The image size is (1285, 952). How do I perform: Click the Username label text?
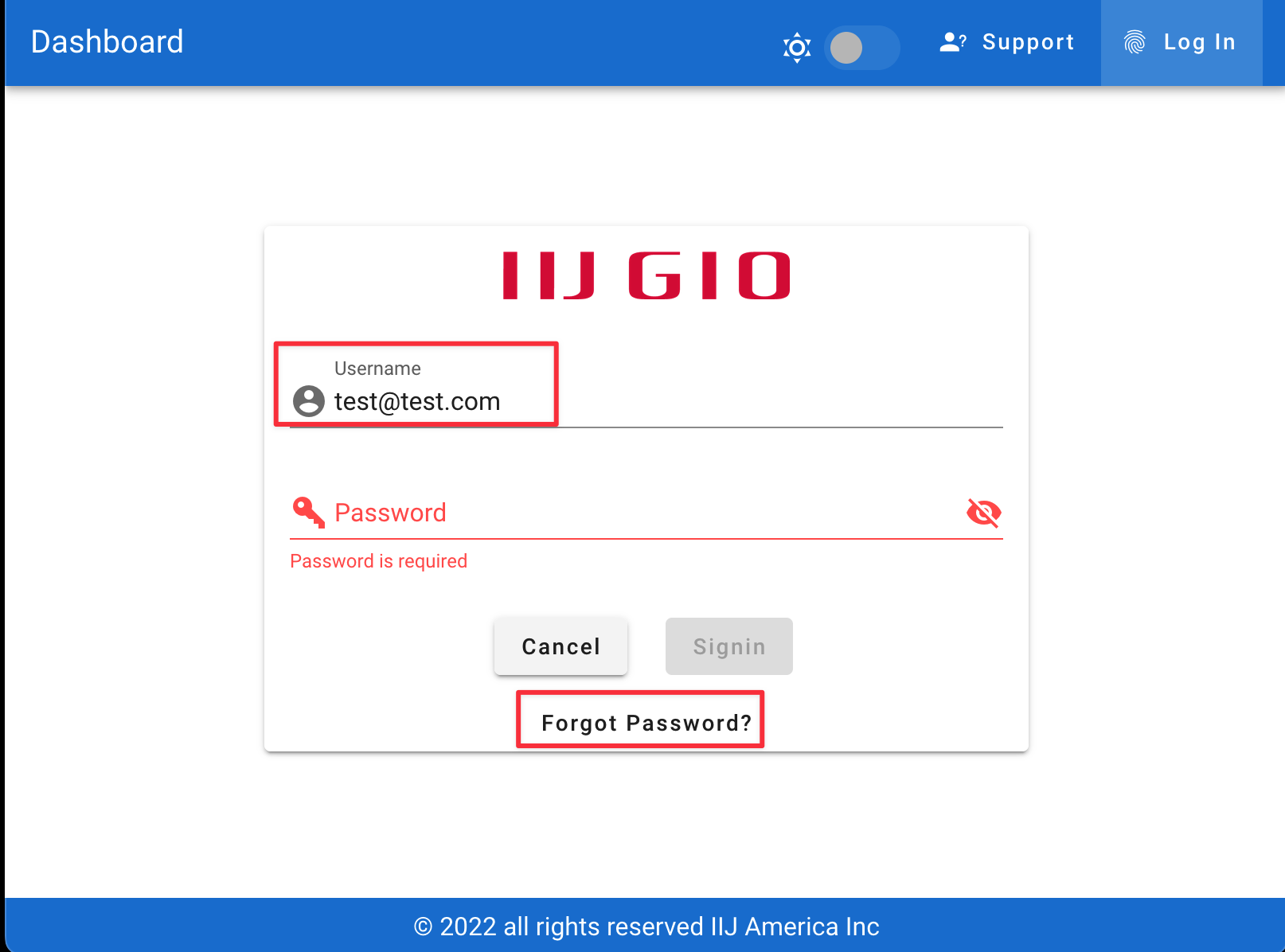click(x=377, y=369)
